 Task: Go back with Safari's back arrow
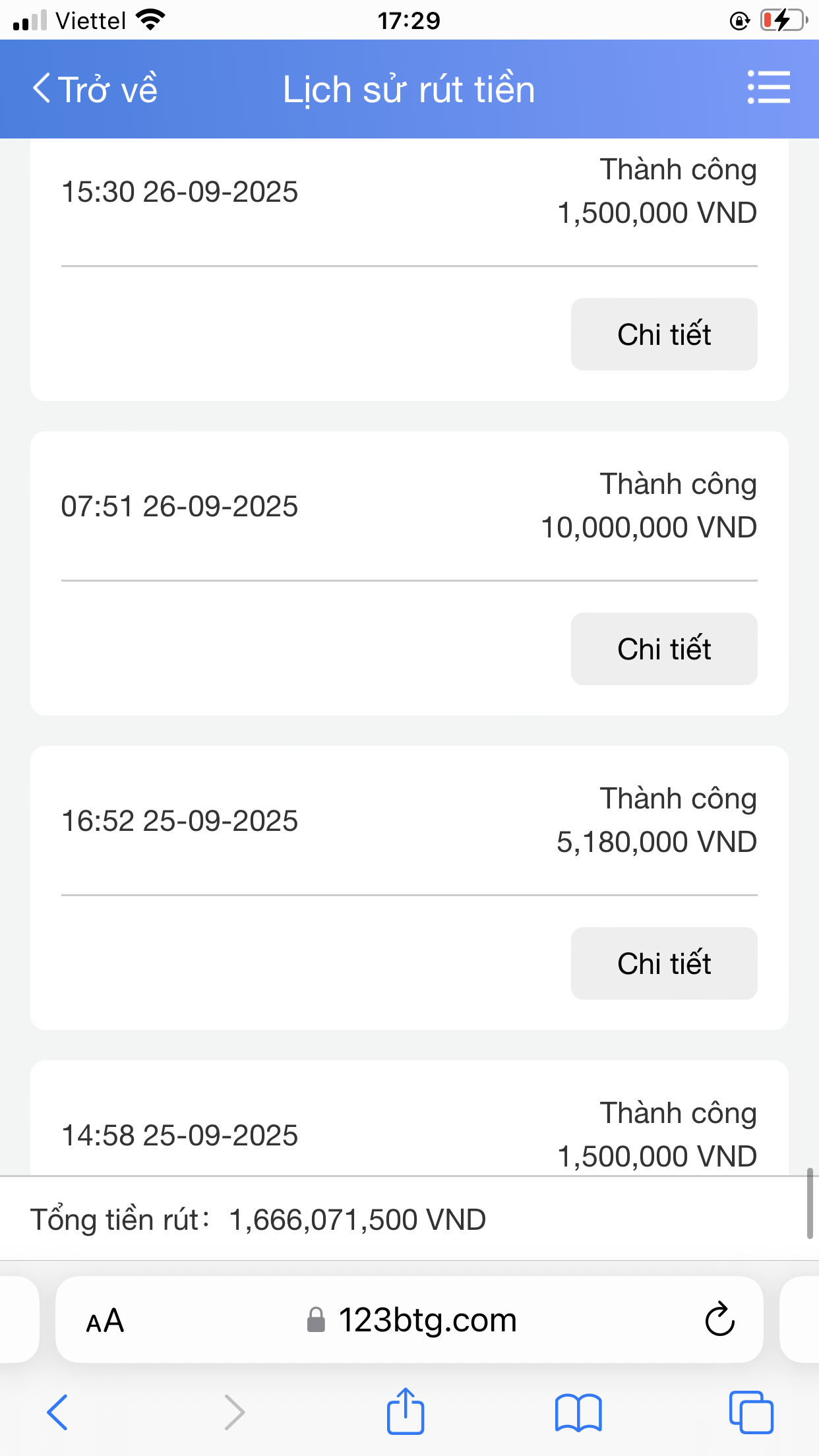tap(57, 1412)
